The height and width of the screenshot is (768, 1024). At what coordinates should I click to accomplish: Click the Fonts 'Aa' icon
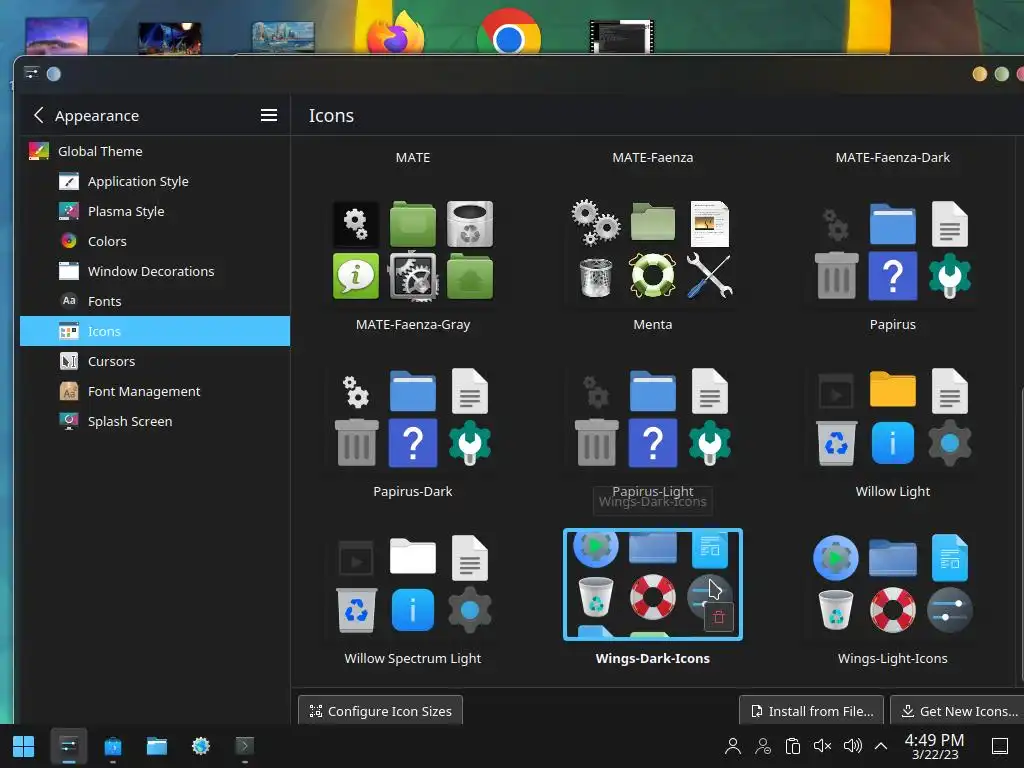coord(69,301)
